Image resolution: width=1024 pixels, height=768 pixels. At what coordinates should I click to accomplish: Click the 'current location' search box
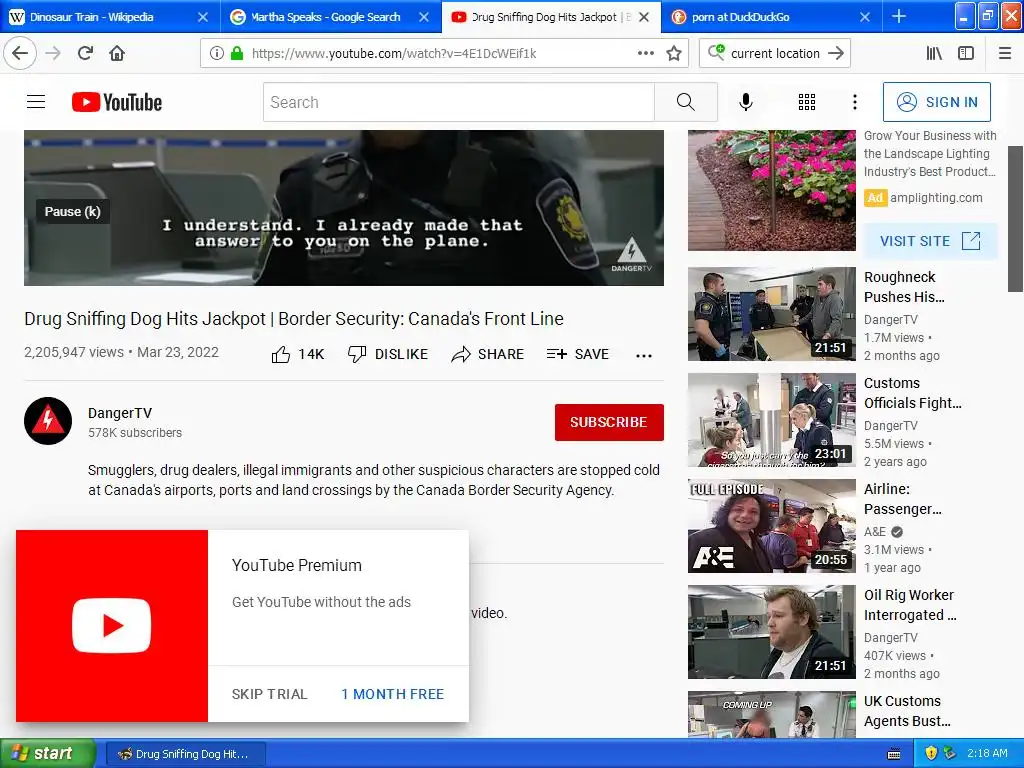pos(775,53)
